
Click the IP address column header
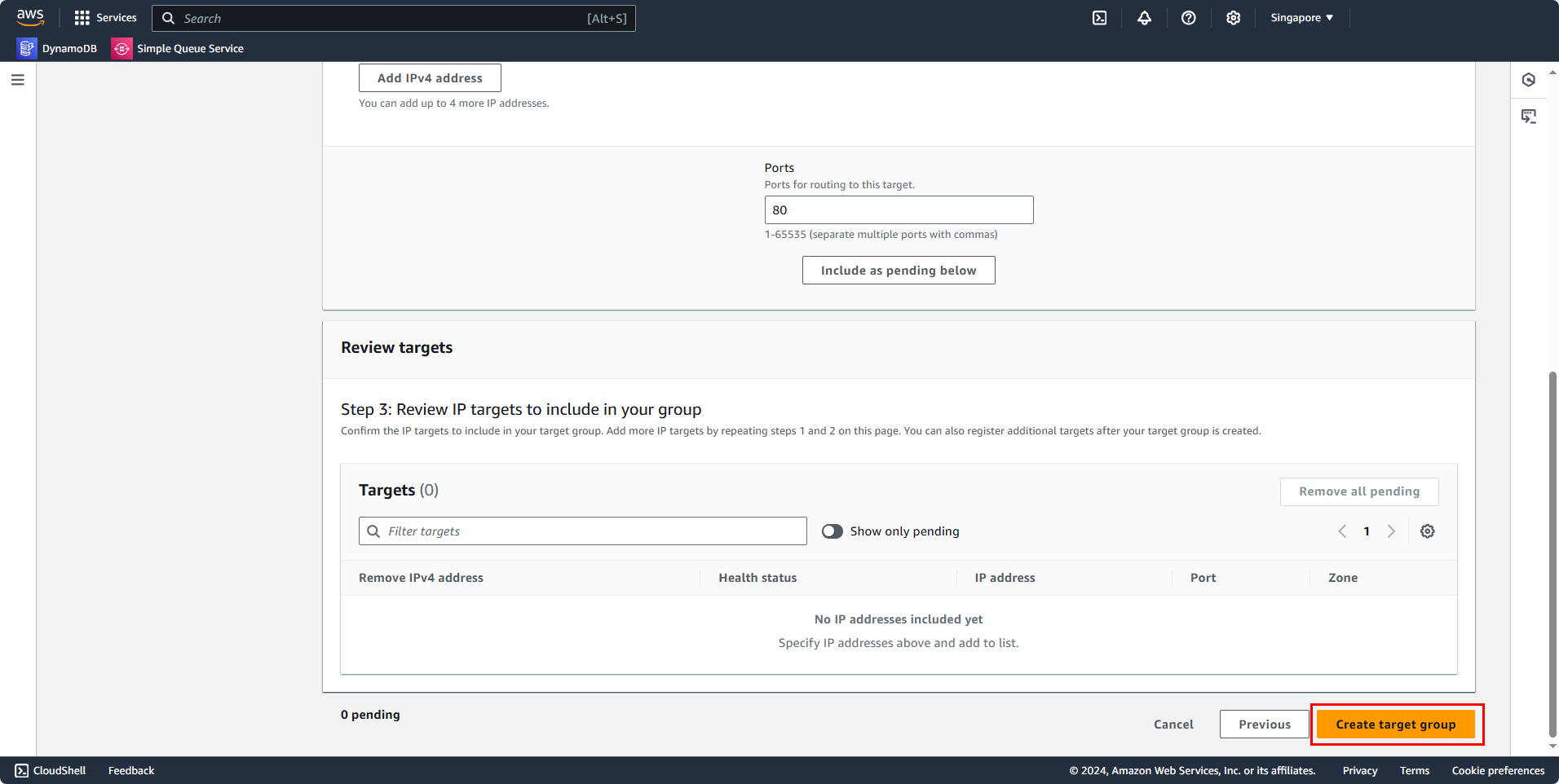coord(1005,578)
